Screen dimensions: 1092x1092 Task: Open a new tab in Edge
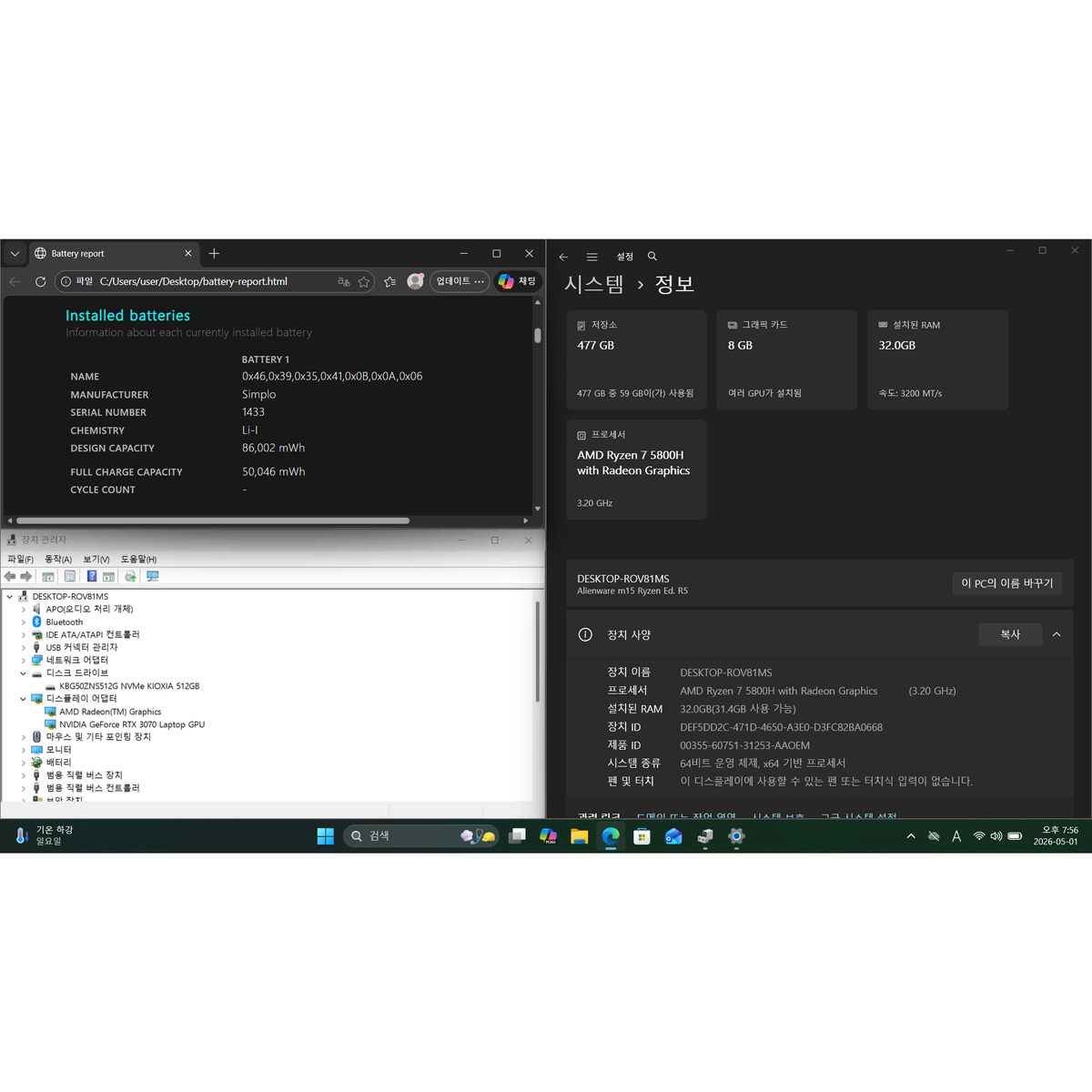(214, 254)
